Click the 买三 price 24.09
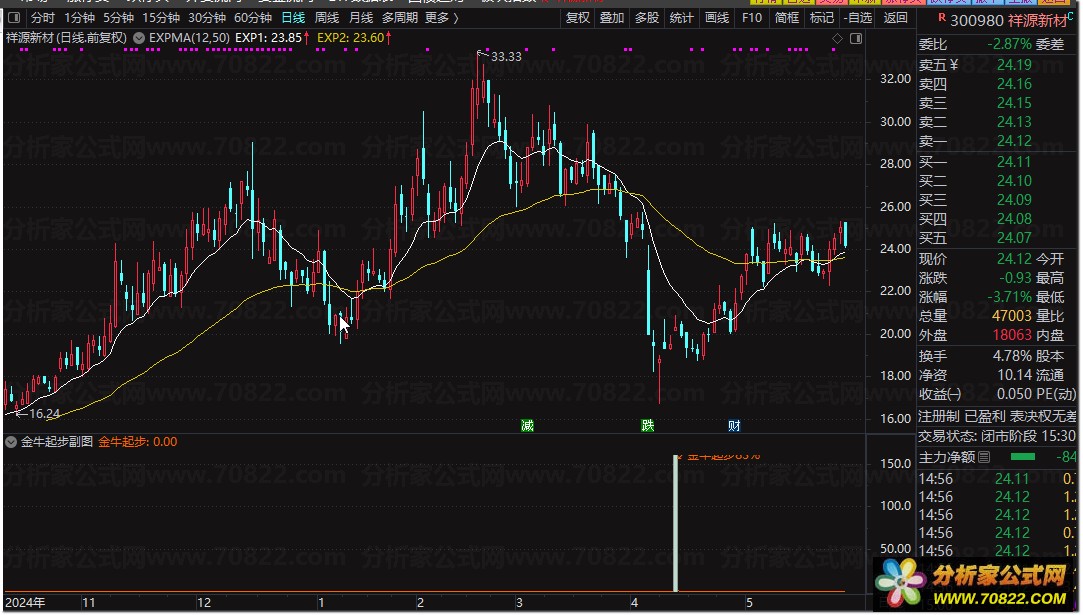The image size is (1083, 615). pos(1014,200)
